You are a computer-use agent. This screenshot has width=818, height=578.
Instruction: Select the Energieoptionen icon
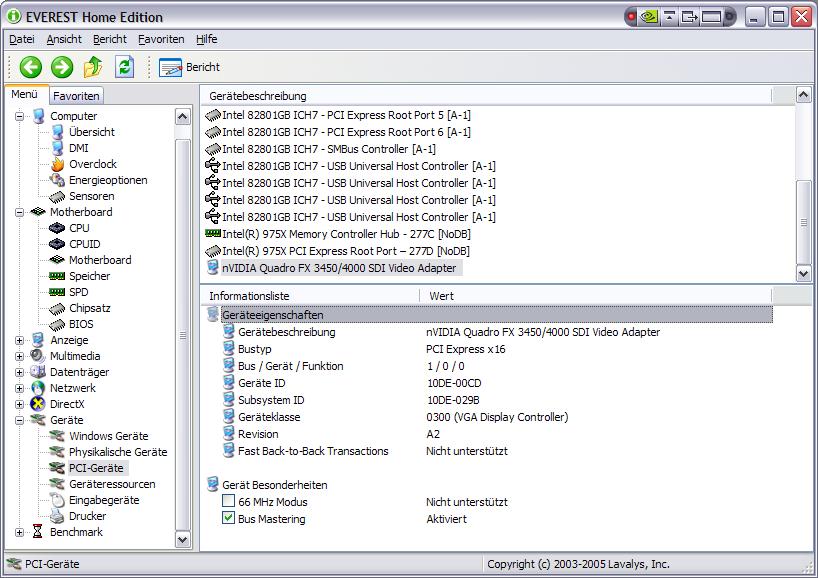click(57, 180)
